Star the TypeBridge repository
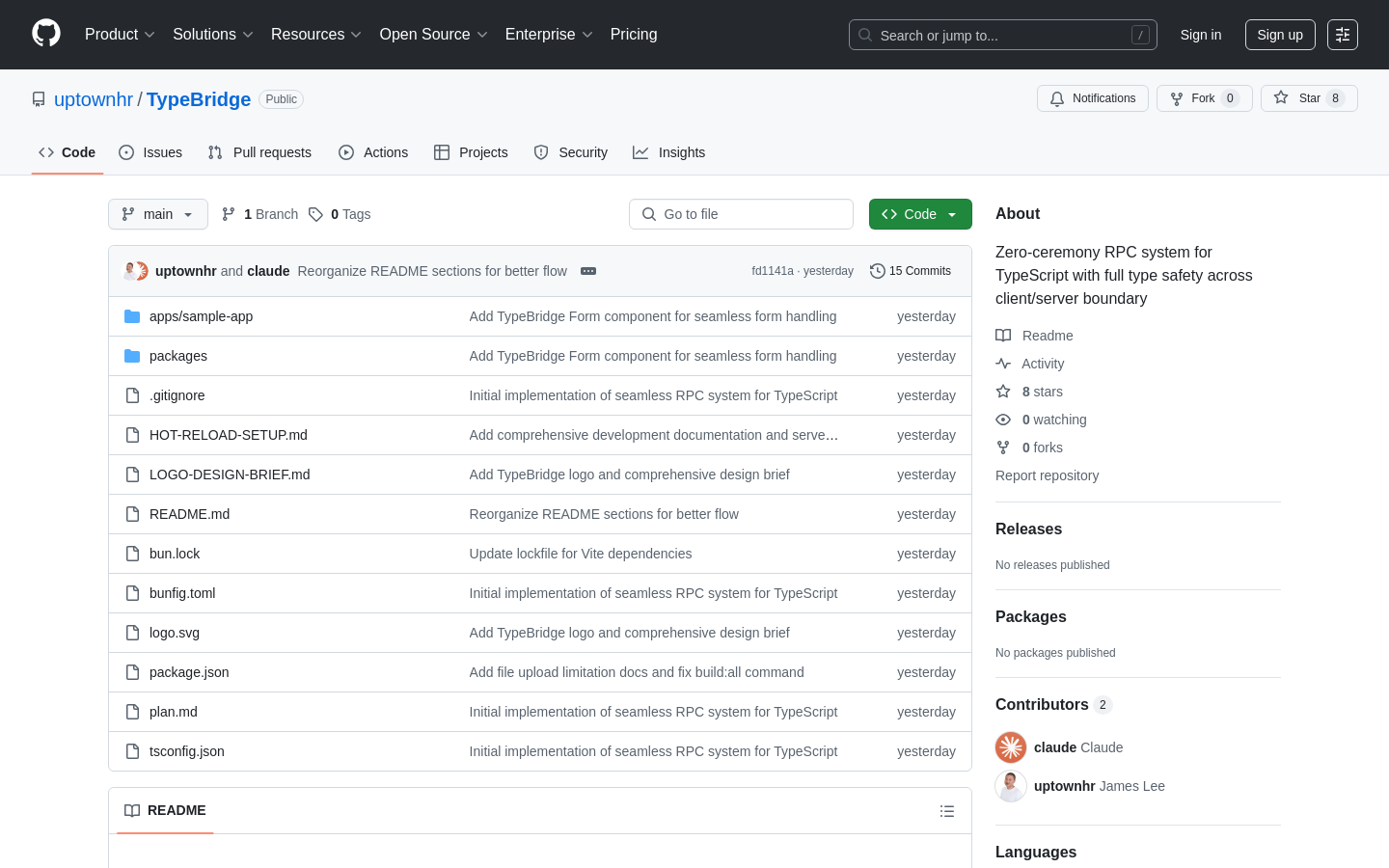This screenshot has height=868, width=1389. coord(1309,98)
